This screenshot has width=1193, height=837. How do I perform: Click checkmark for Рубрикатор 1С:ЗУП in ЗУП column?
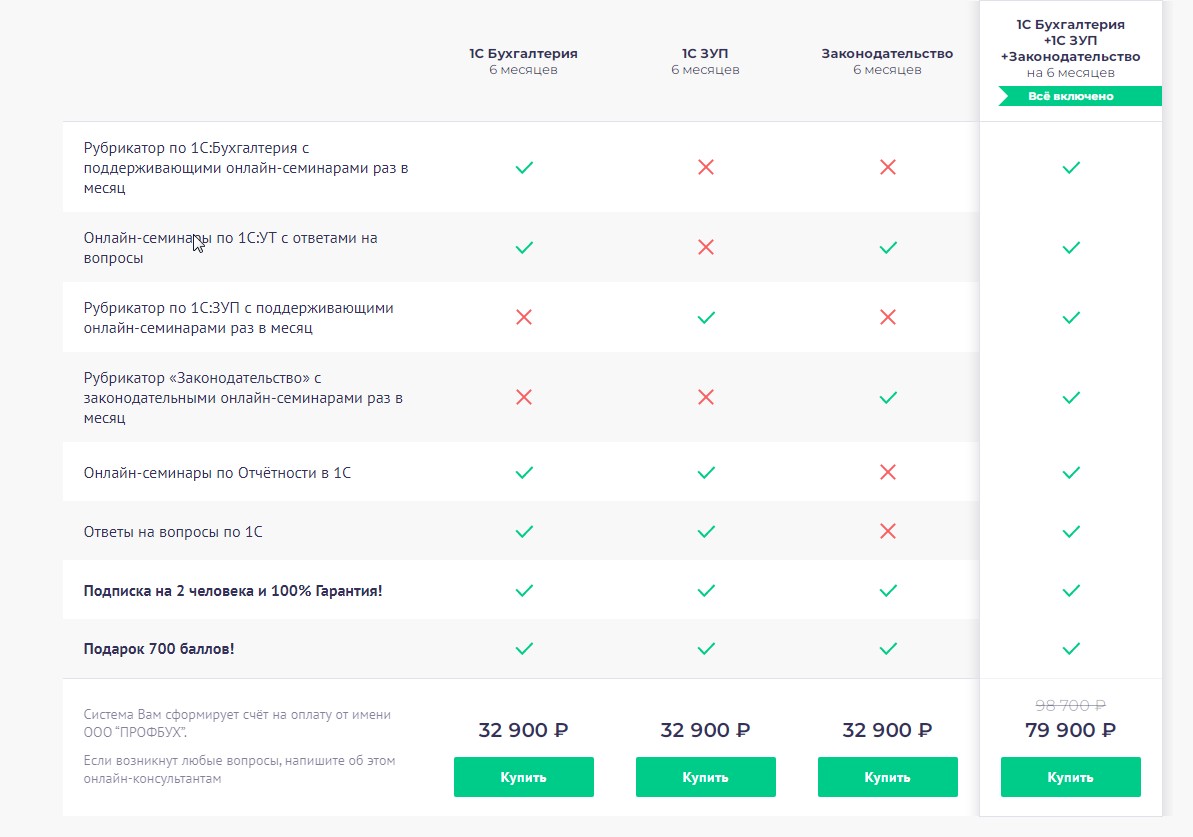[705, 318]
